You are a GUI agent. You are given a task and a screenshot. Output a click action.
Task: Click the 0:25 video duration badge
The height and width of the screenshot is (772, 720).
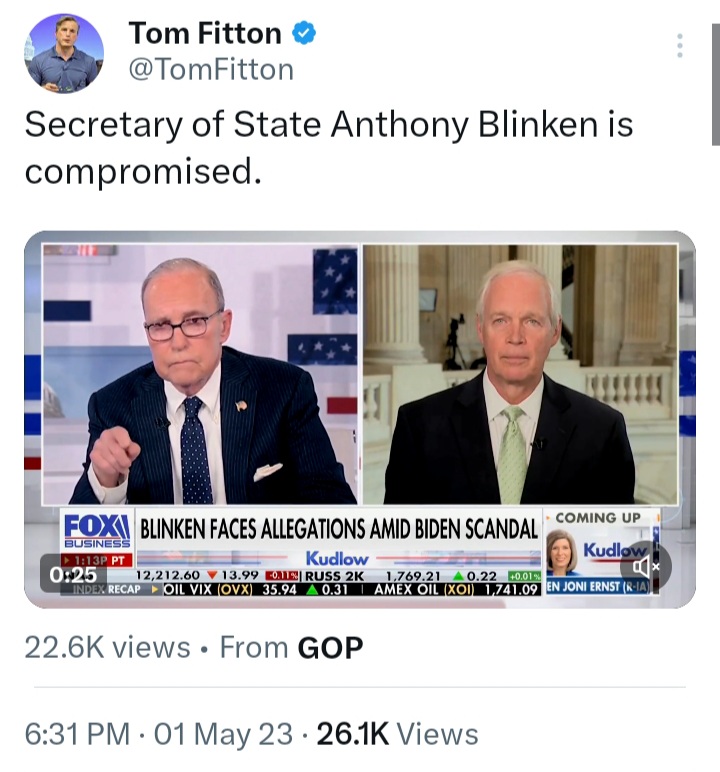(x=73, y=574)
